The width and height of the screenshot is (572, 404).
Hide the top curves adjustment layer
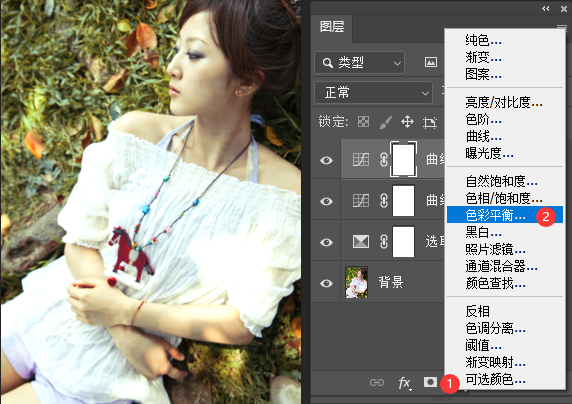326,160
